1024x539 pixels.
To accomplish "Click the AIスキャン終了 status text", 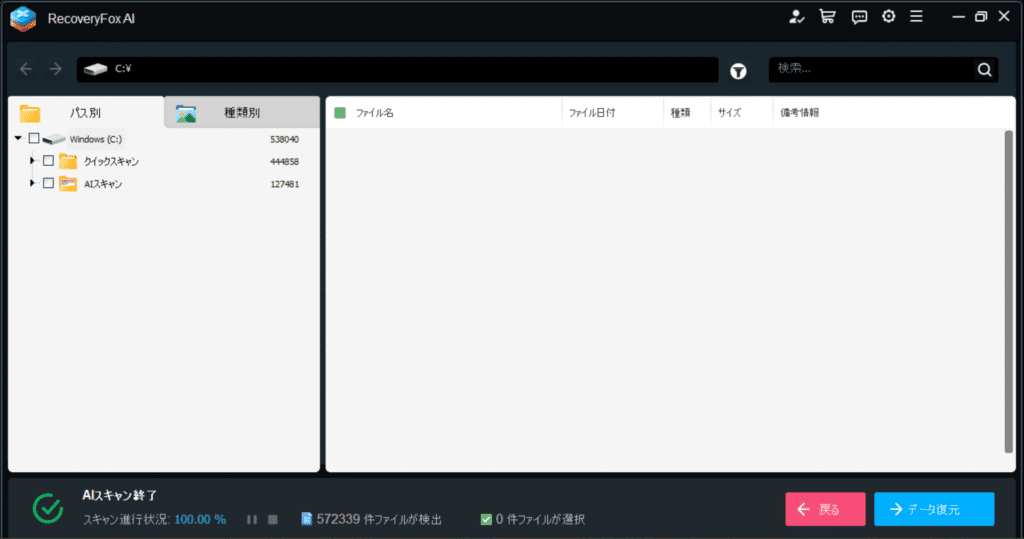I will click(x=120, y=495).
